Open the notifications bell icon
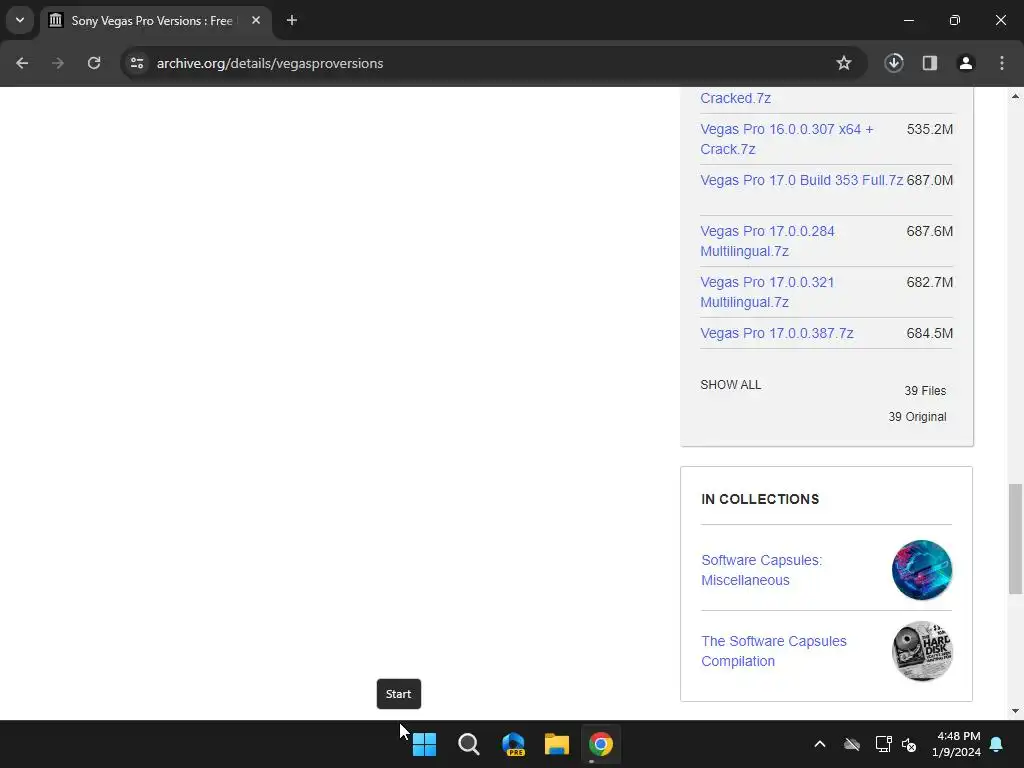Viewport: 1024px width, 768px height. point(997,744)
